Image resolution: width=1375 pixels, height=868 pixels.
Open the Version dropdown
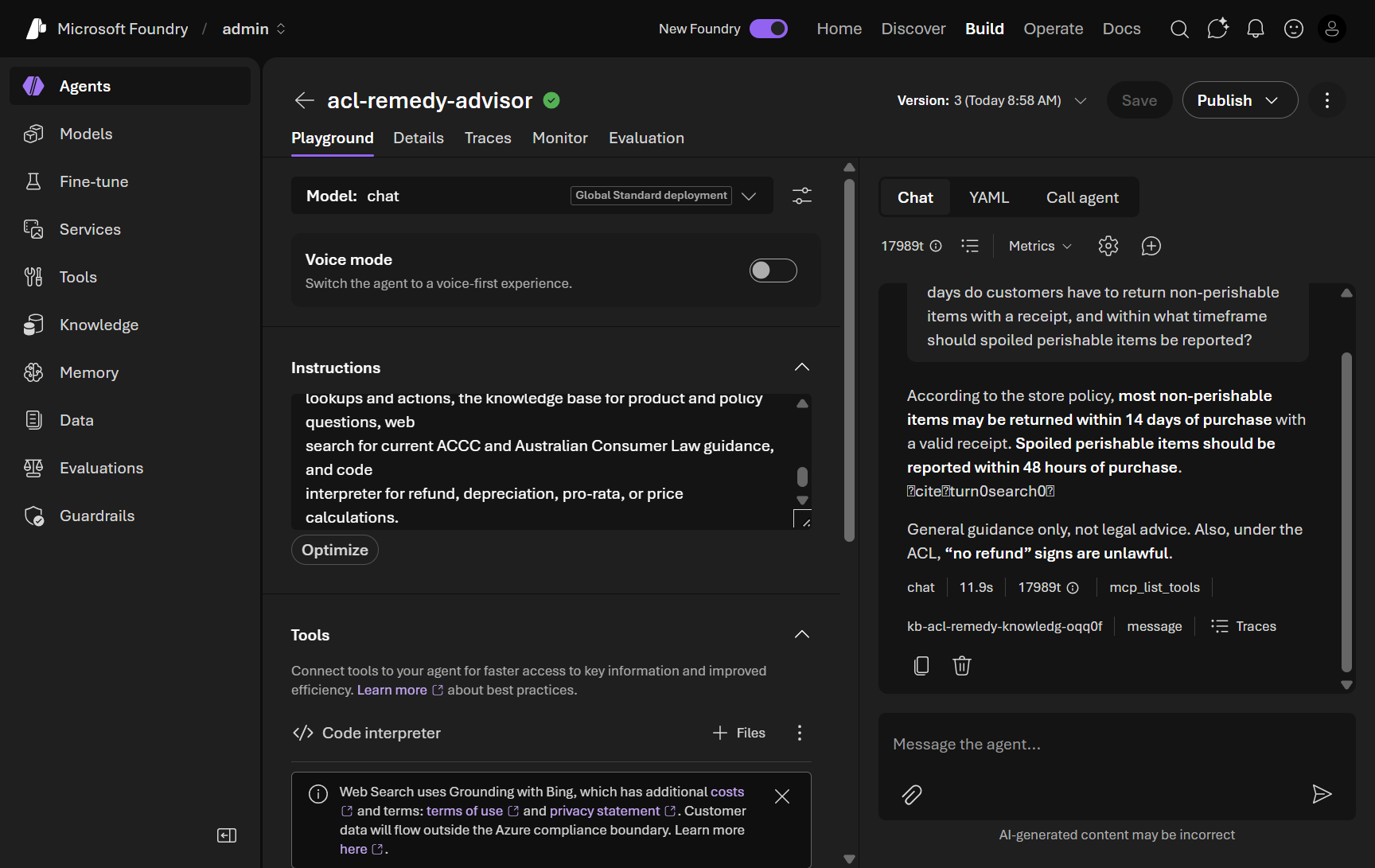pos(991,100)
